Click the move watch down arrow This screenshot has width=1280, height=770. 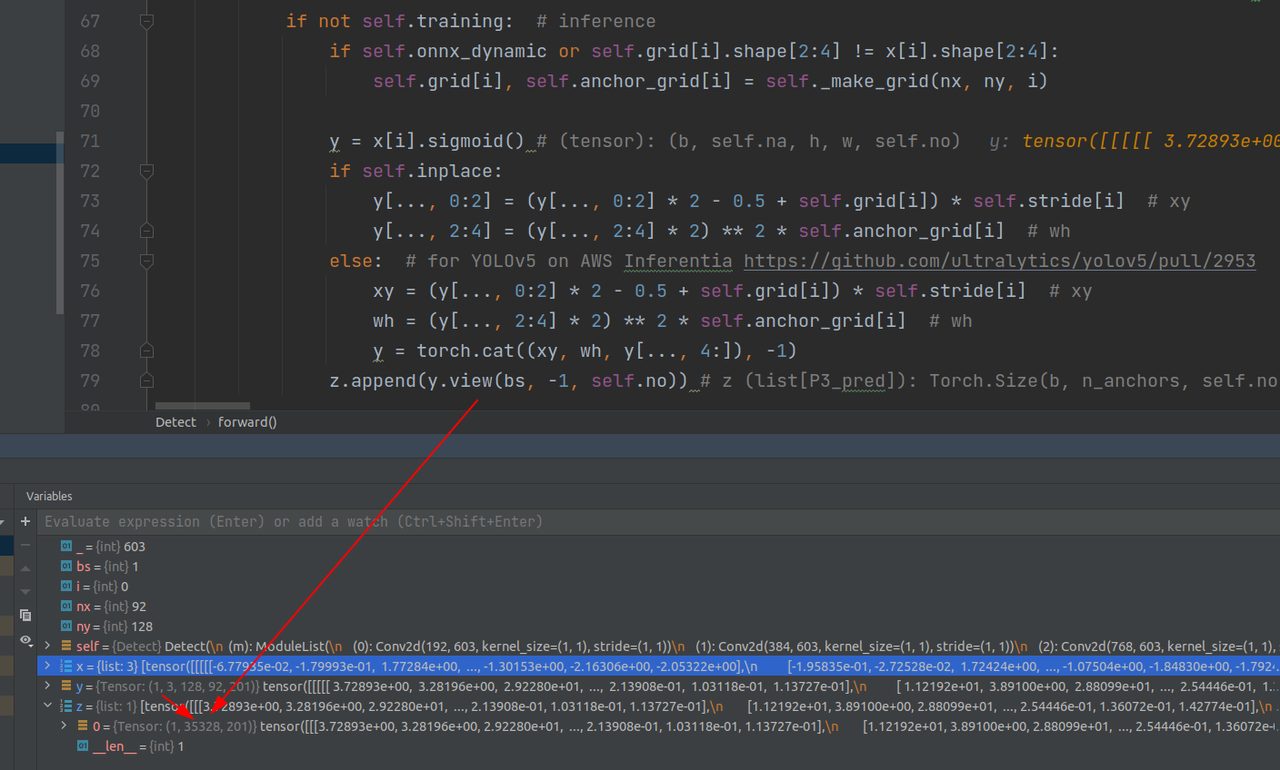click(25, 591)
